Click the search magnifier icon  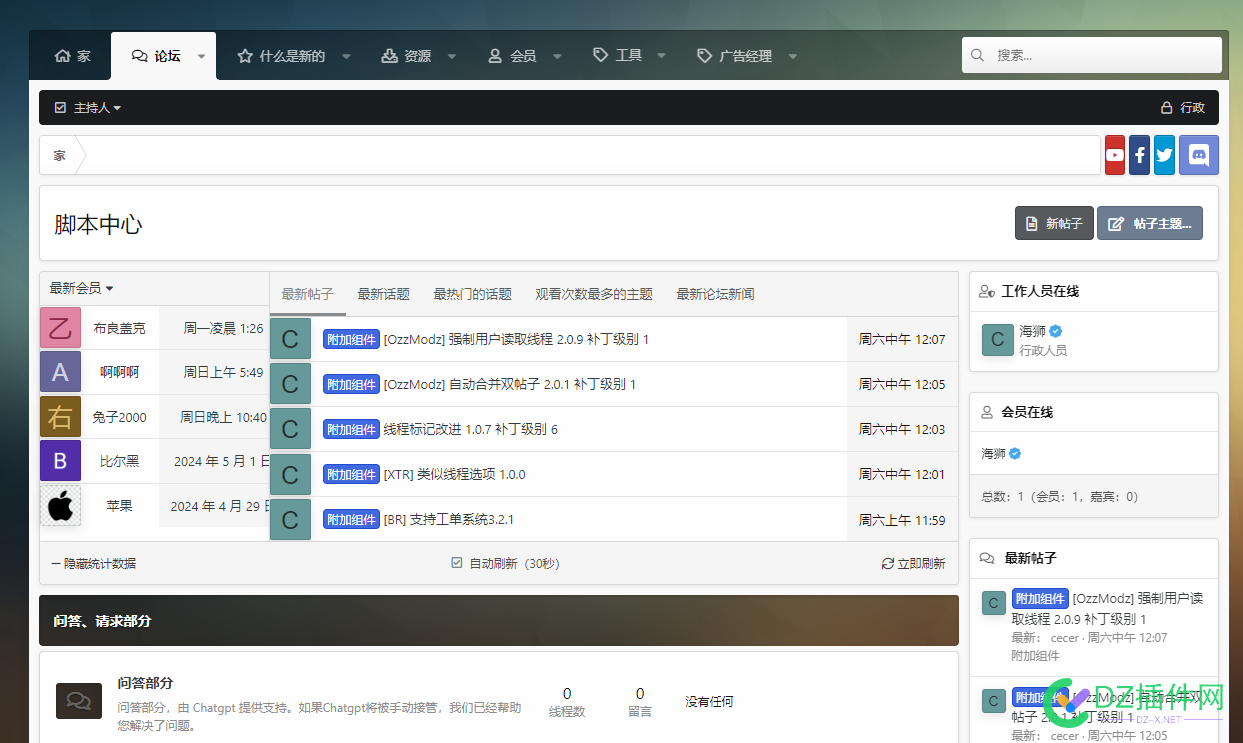pyautogui.click(x=978, y=55)
